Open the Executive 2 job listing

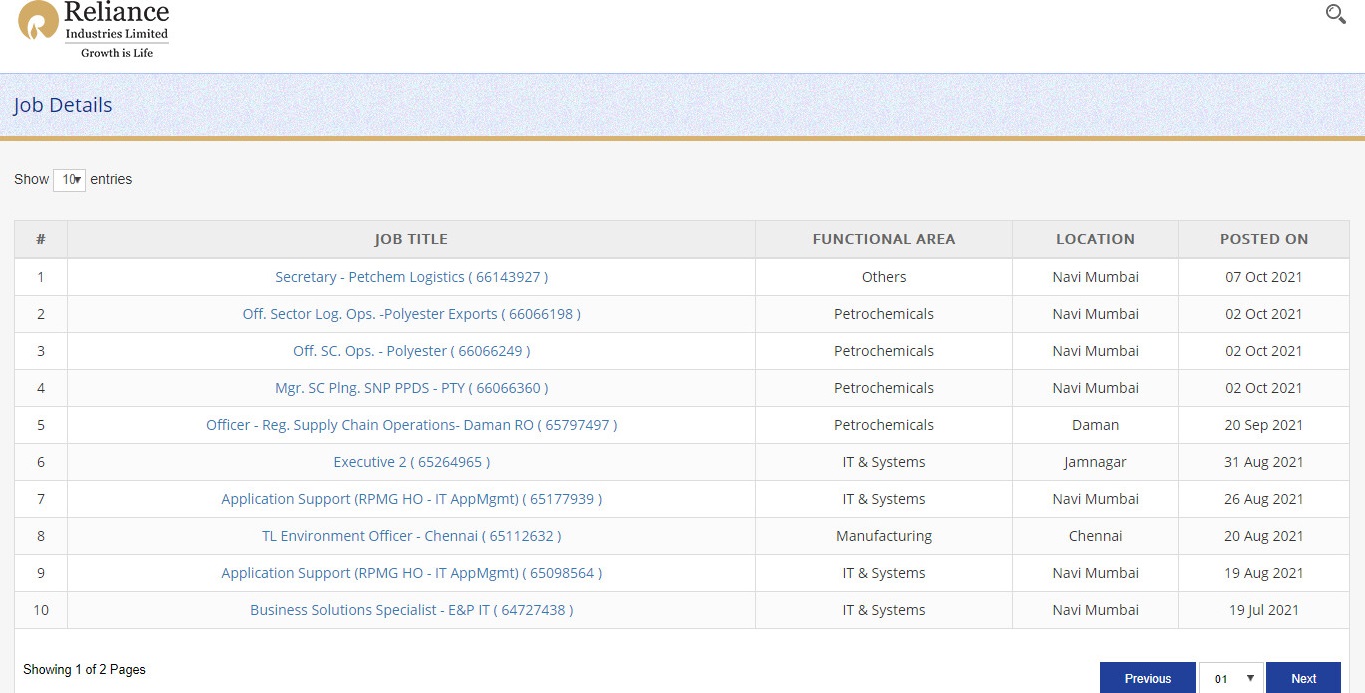click(411, 462)
